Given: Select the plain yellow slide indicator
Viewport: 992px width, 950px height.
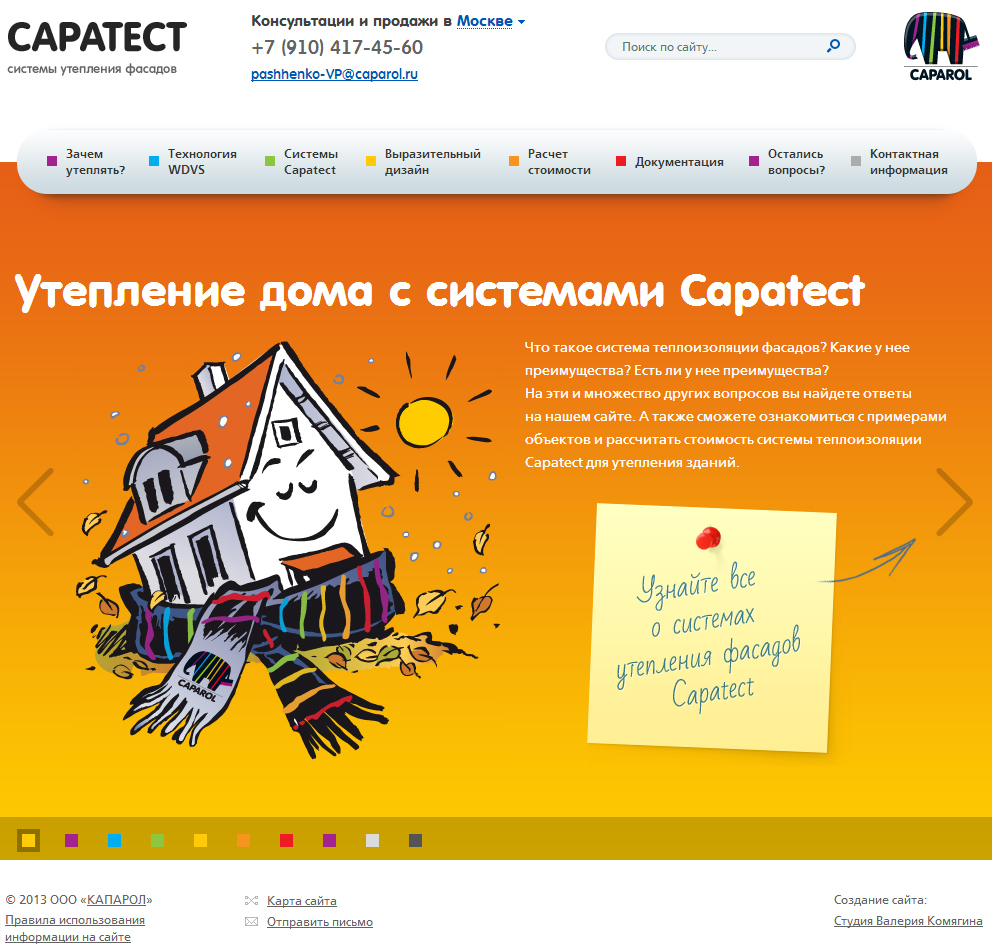Looking at the screenshot, I should tap(201, 840).
